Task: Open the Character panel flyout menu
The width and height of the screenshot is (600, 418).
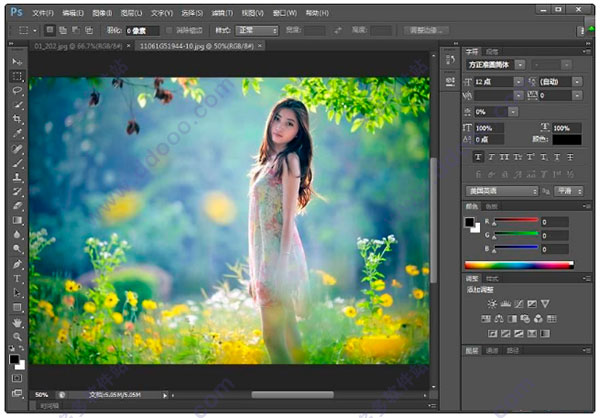Action: pos(586,51)
